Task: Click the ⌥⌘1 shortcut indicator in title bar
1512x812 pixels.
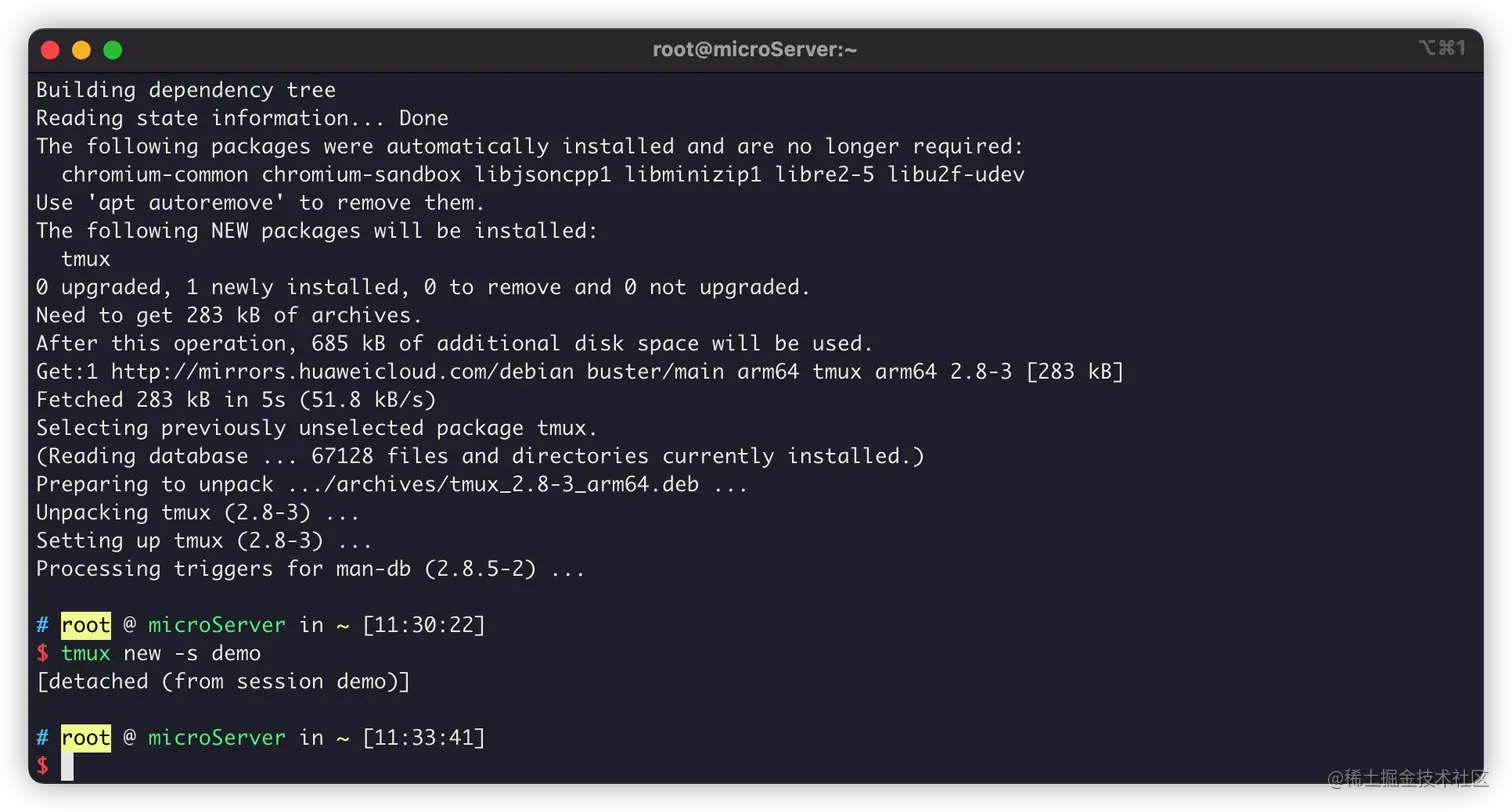Action: click(1441, 48)
